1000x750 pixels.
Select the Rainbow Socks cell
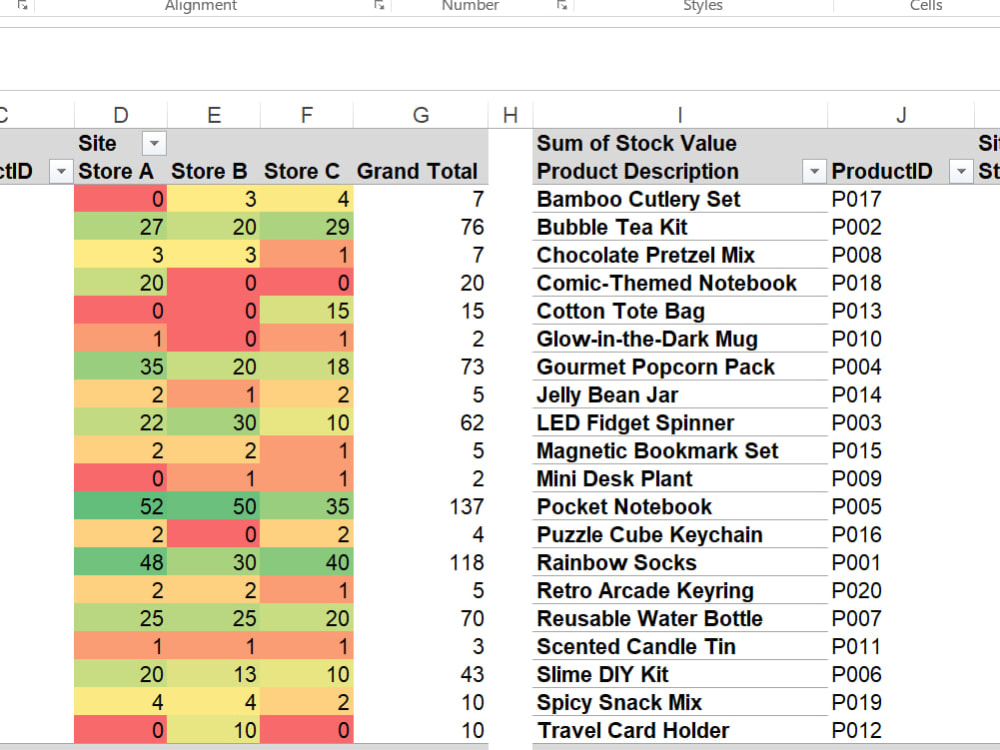coord(680,563)
